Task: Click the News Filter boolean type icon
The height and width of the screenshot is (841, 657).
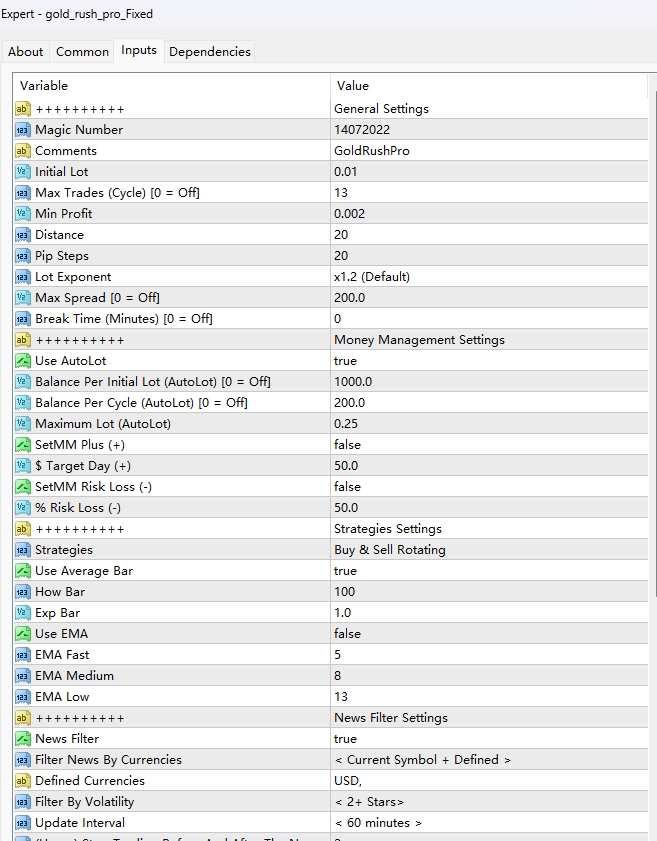Action: tap(23, 739)
